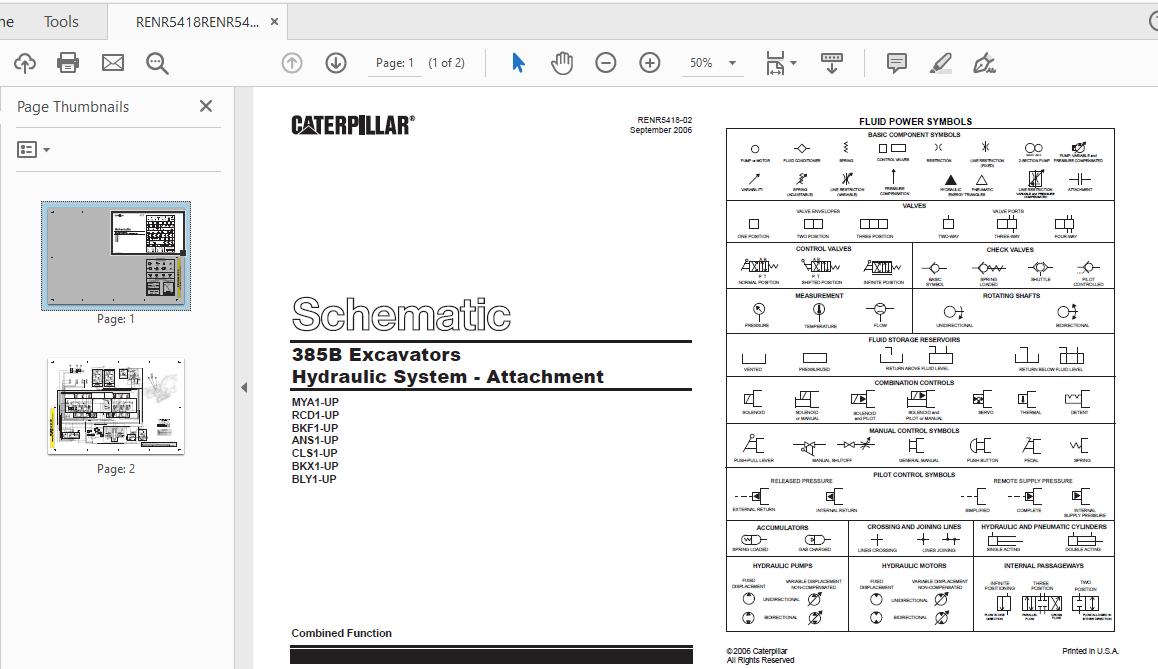Click the Caterpillar logo in document
This screenshot has width=1158, height=669.
353,126
